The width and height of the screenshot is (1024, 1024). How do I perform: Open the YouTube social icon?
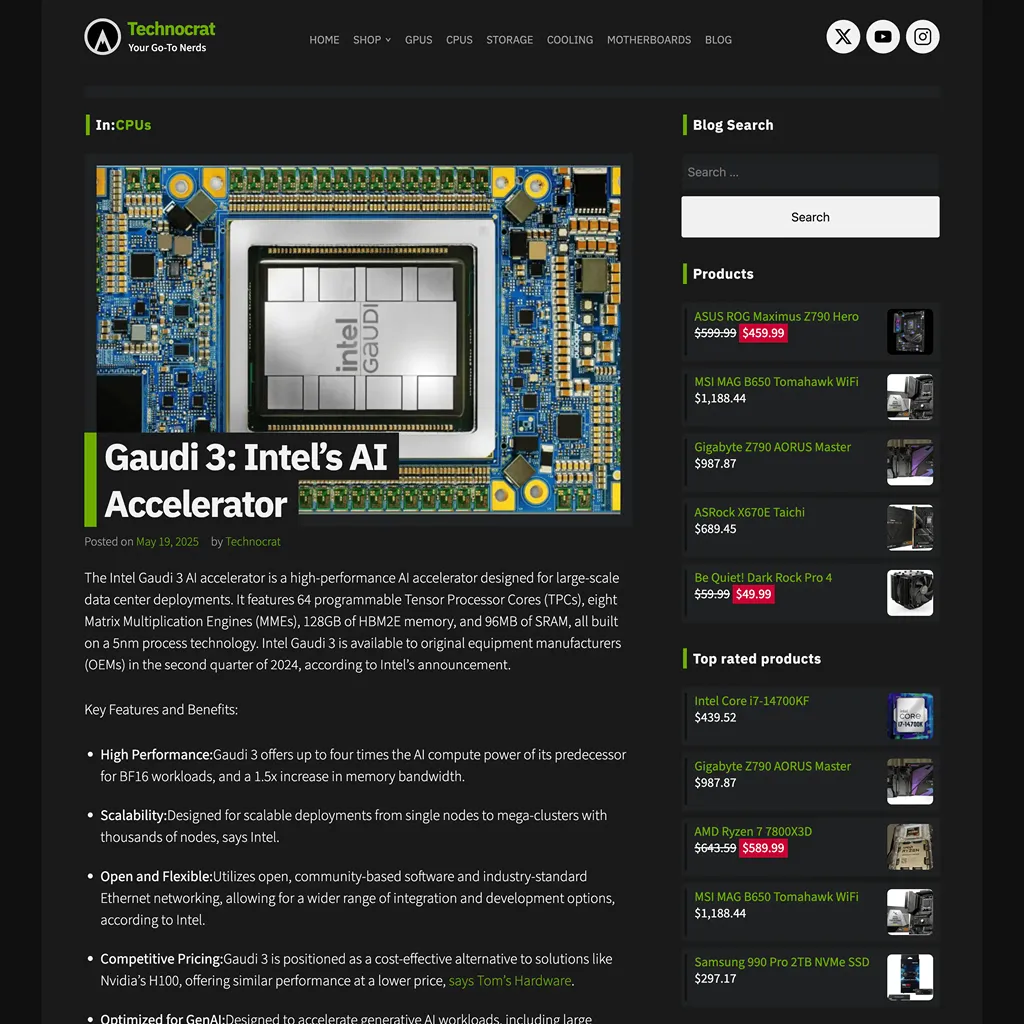tap(883, 37)
